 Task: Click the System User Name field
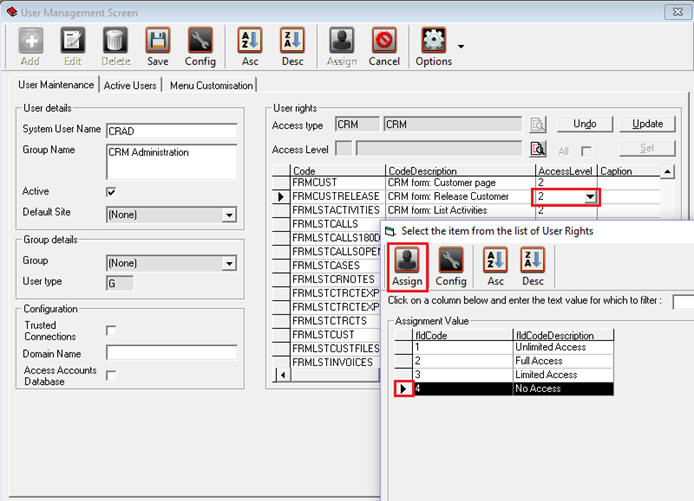click(x=172, y=131)
